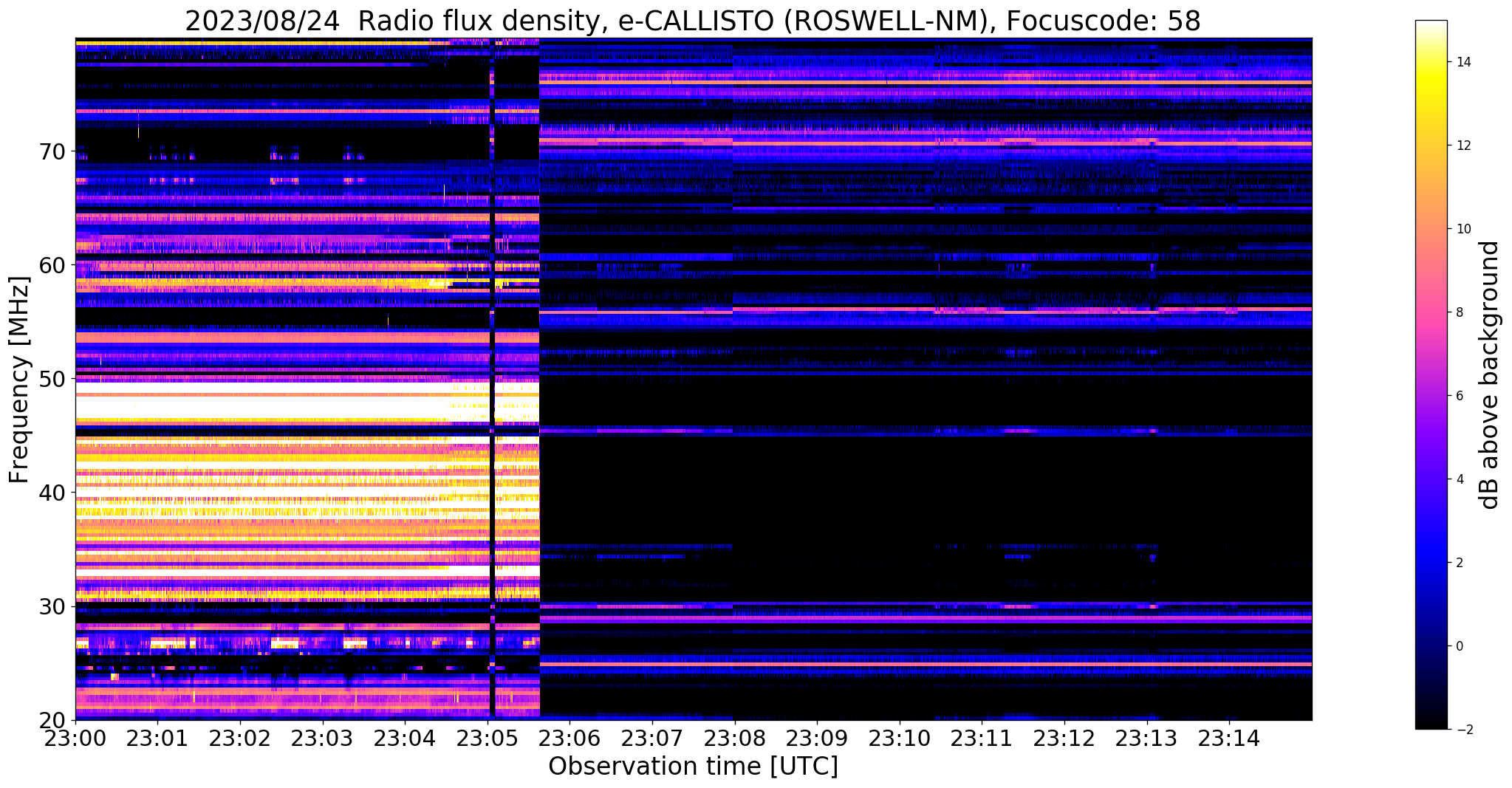Viewport: 1512px width, 788px height.
Task: Click the plot title mentioning e-CALLISTO ROSWELL-NM
Action: pos(693,21)
